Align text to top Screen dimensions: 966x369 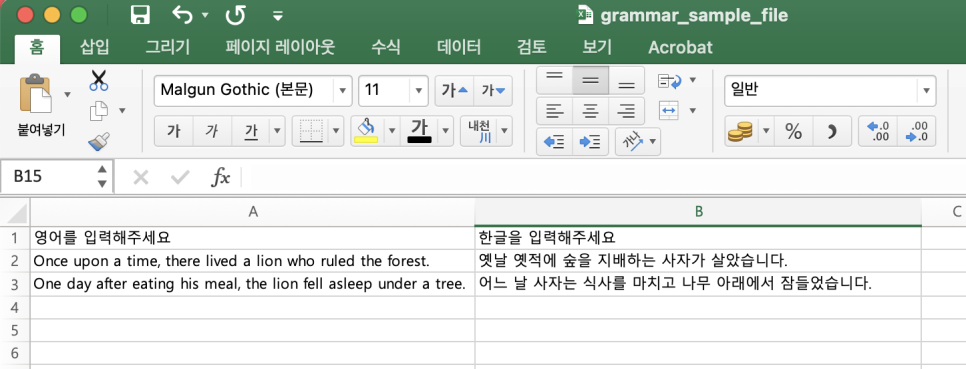[554, 80]
